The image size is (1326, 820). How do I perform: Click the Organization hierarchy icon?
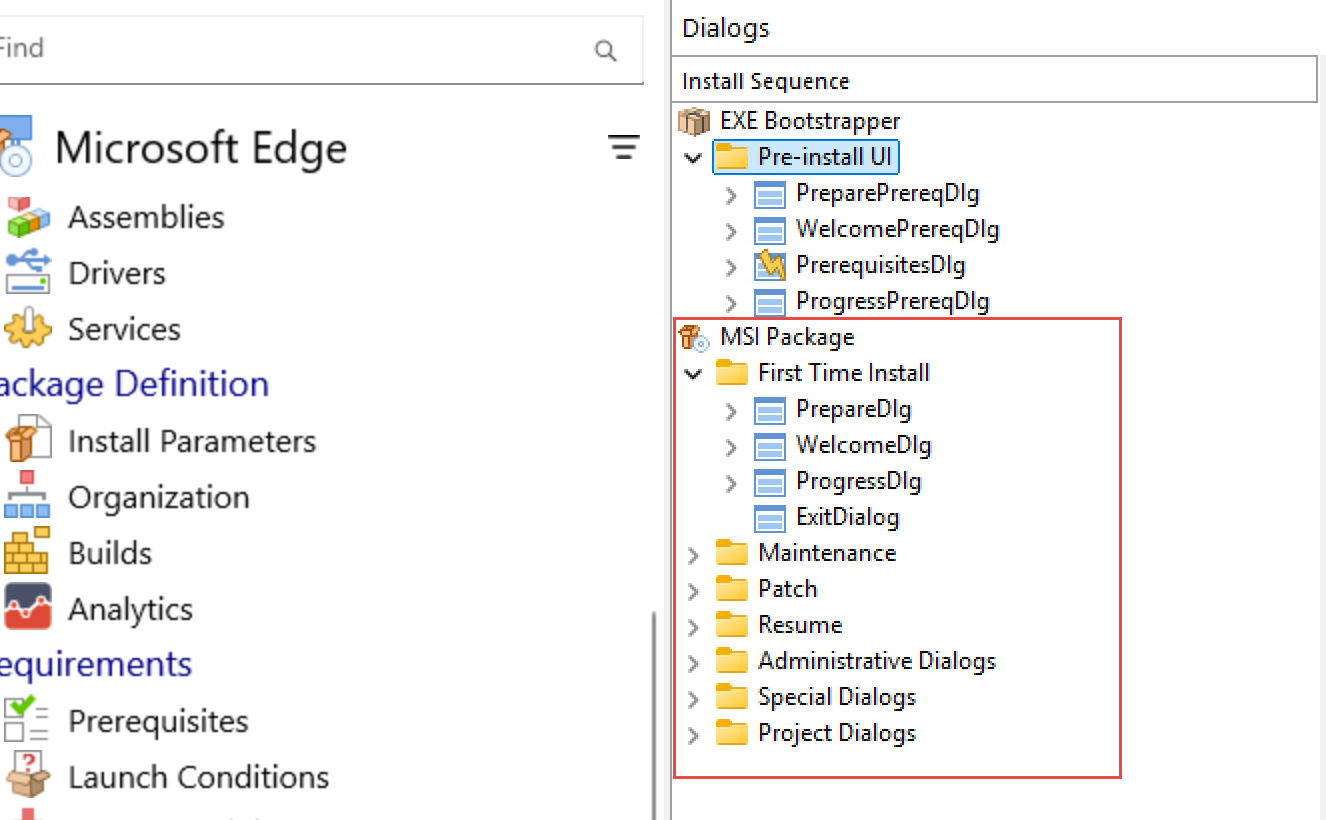pyautogui.click(x=26, y=497)
